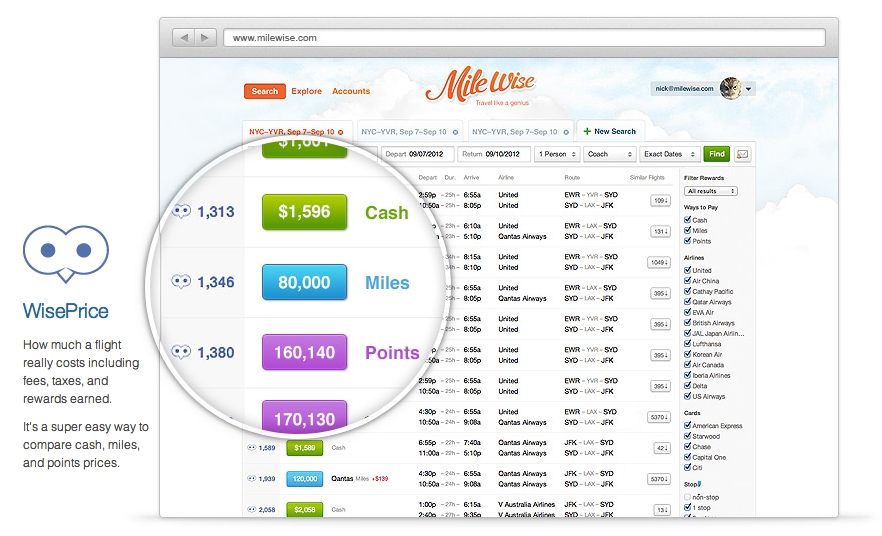Uncheck the Cash way to pay
This screenshot has width=882, height=536.
coord(687,219)
